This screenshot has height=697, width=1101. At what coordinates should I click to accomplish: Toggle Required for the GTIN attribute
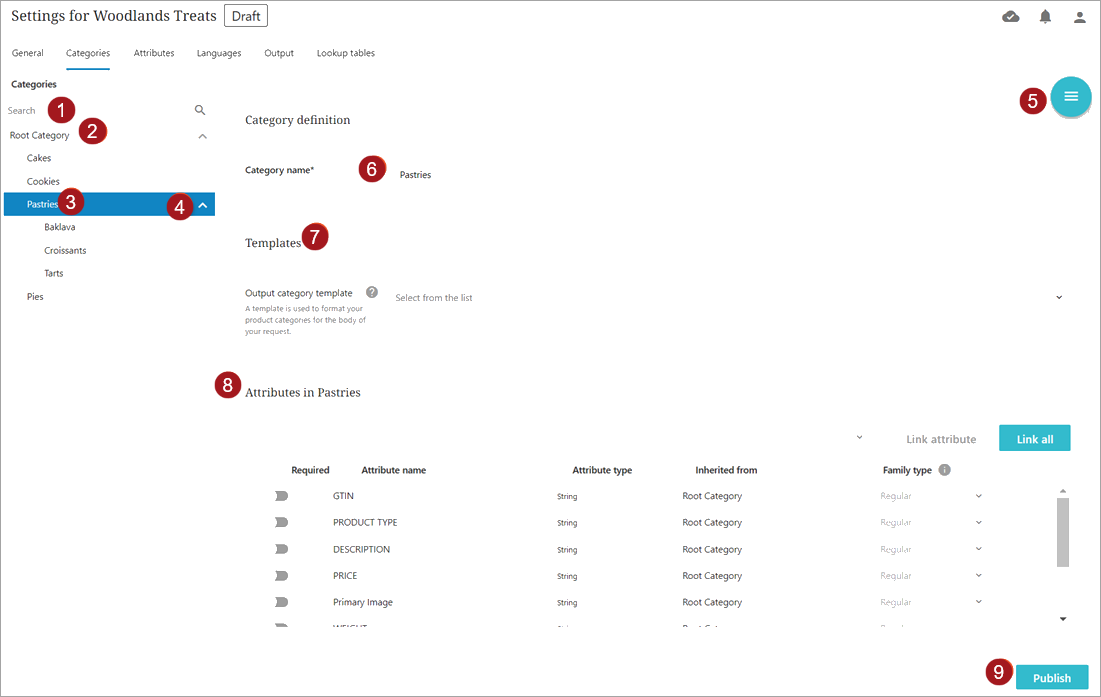[x=281, y=496]
